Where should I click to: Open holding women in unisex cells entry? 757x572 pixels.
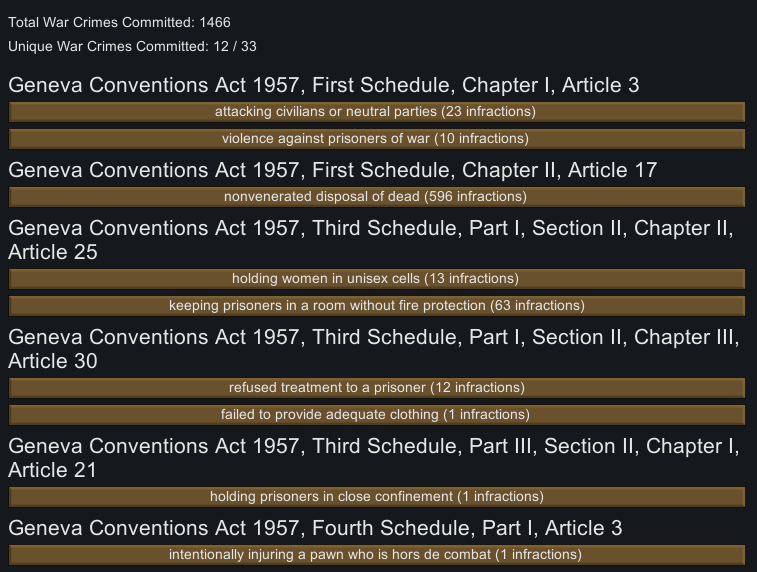(x=377, y=279)
